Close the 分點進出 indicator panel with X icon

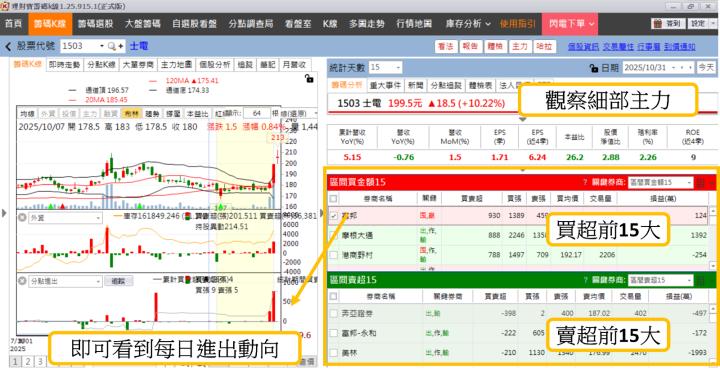click(22, 281)
